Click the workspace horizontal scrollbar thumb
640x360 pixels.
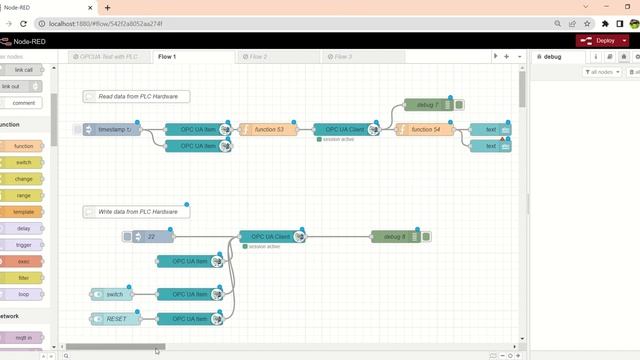click(116, 347)
